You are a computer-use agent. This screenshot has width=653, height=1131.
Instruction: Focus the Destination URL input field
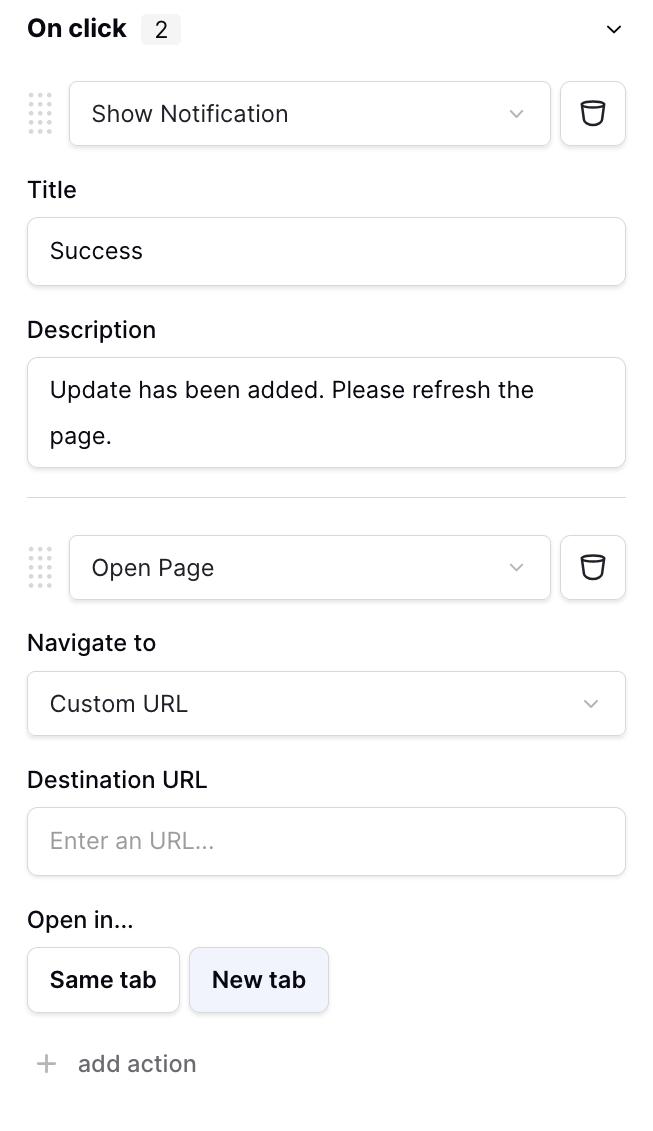326,841
